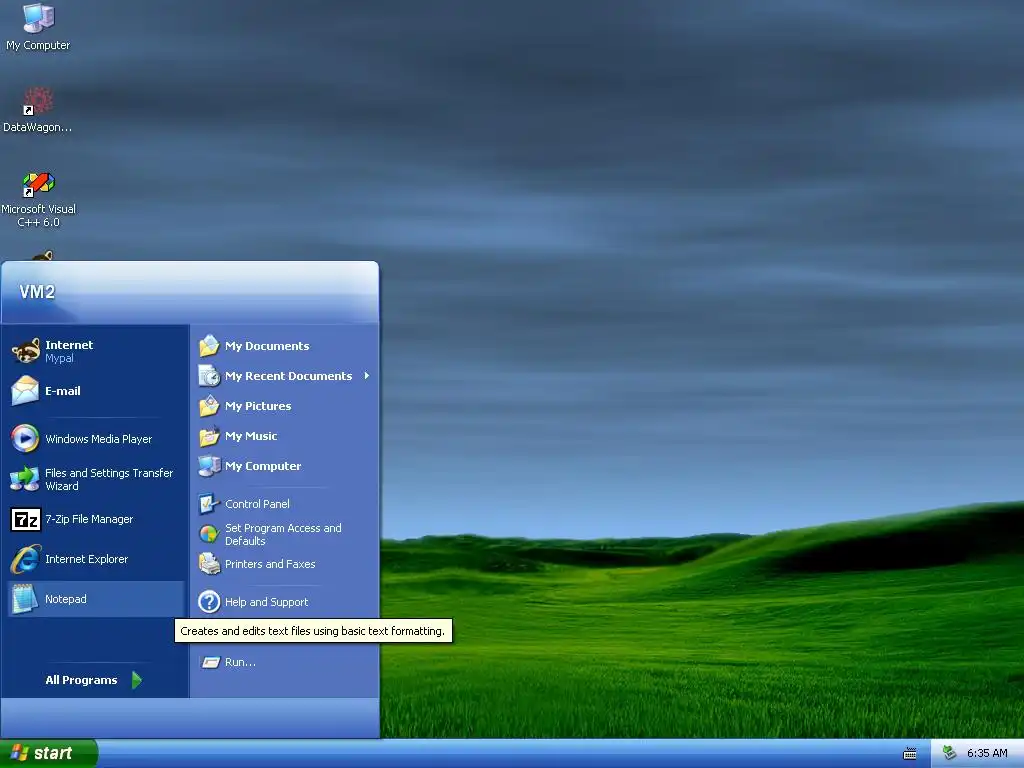1024x768 pixels.
Task: Select Set Program Access and Defaults text
Action: point(283,534)
